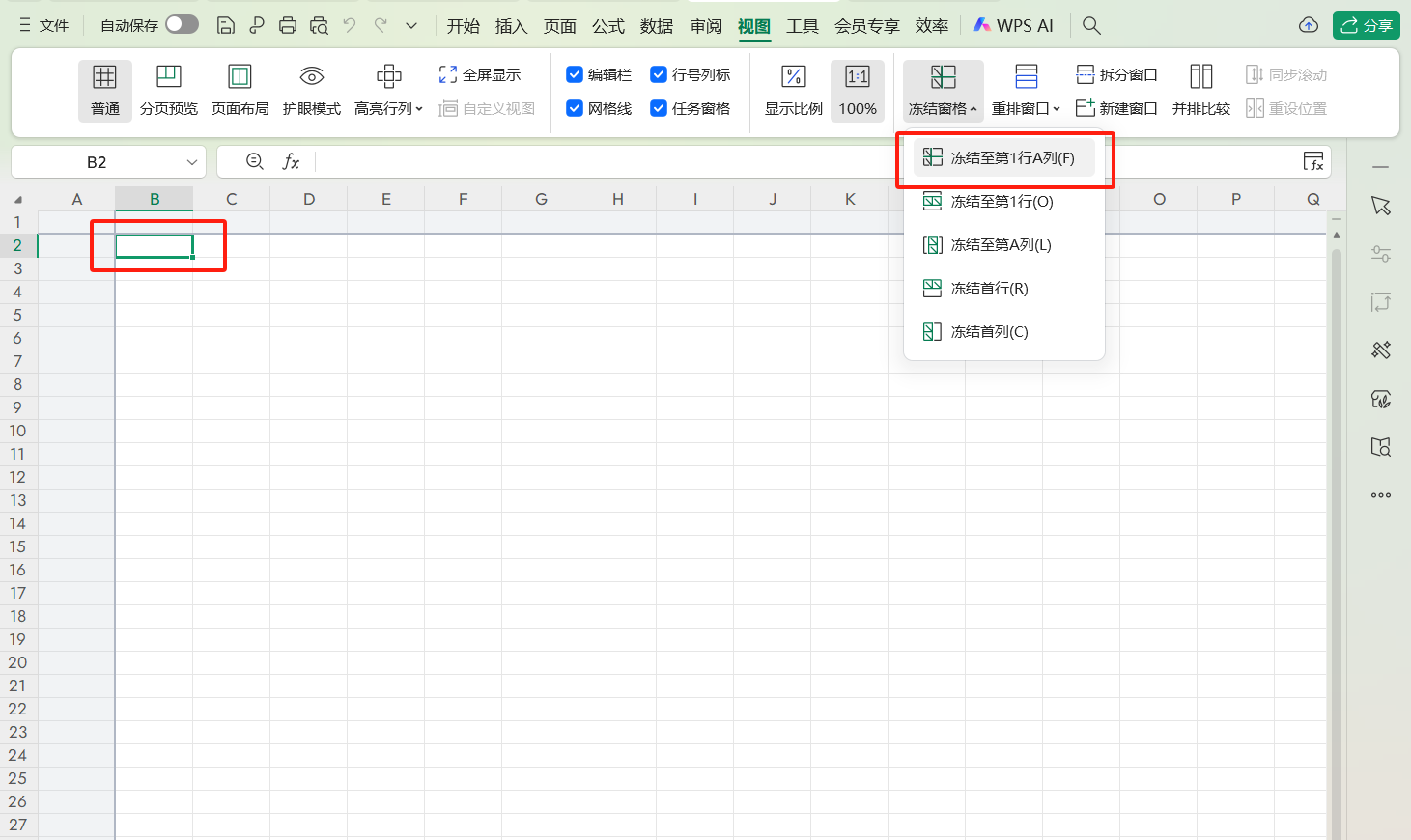The image size is (1411, 840).
Task: Open the print preview icon
Action: pos(319,25)
